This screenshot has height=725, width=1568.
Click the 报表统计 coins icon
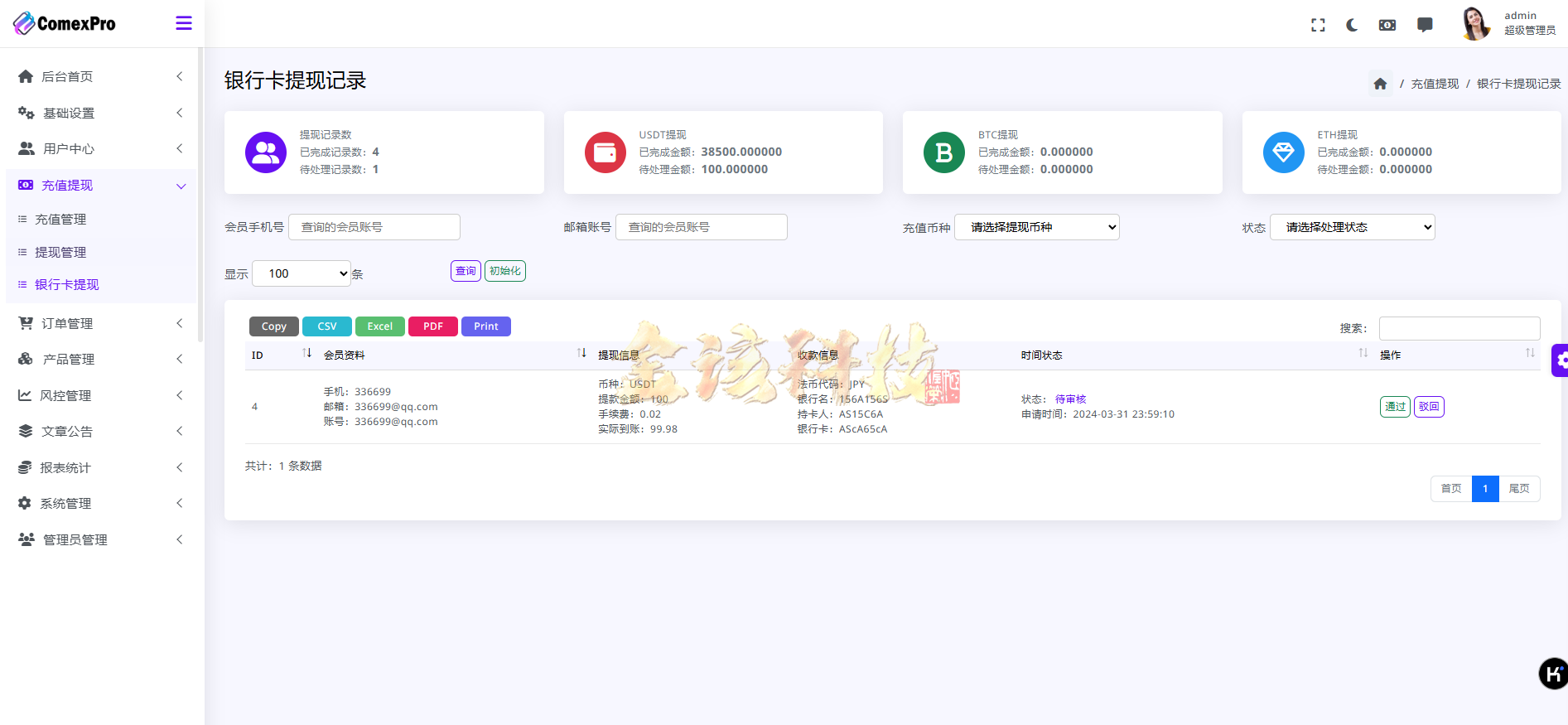pos(25,467)
